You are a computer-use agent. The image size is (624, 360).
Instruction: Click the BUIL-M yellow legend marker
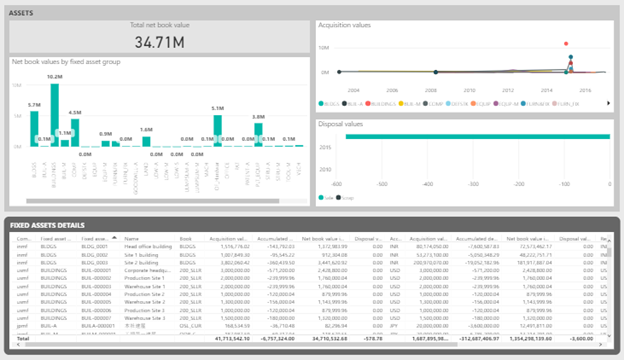tap(401, 103)
